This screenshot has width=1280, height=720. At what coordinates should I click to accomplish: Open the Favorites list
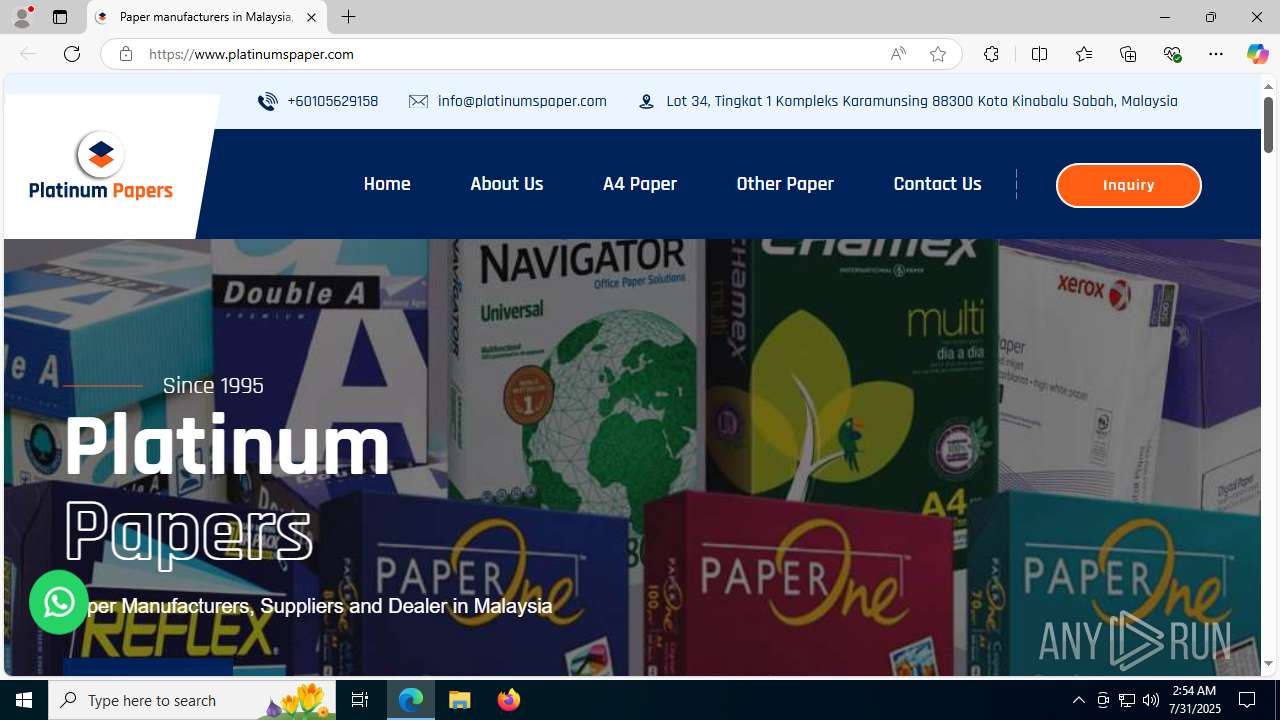coord(1083,54)
